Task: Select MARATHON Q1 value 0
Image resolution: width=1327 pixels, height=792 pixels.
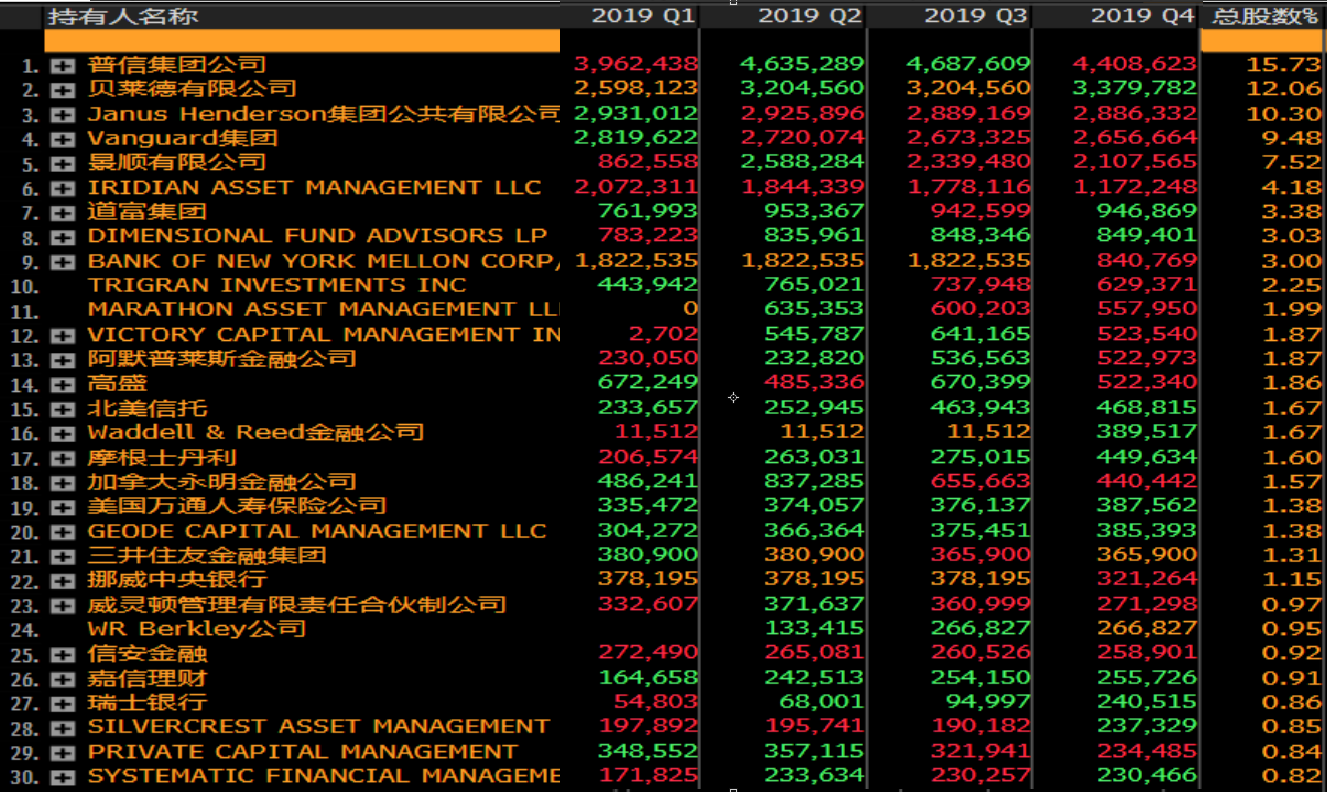Action: click(690, 309)
